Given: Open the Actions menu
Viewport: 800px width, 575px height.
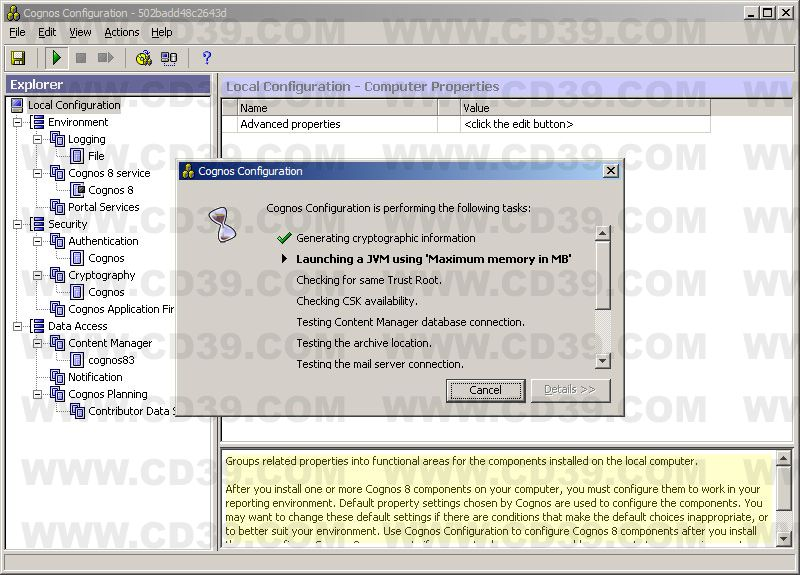Looking at the screenshot, I should (121, 32).
